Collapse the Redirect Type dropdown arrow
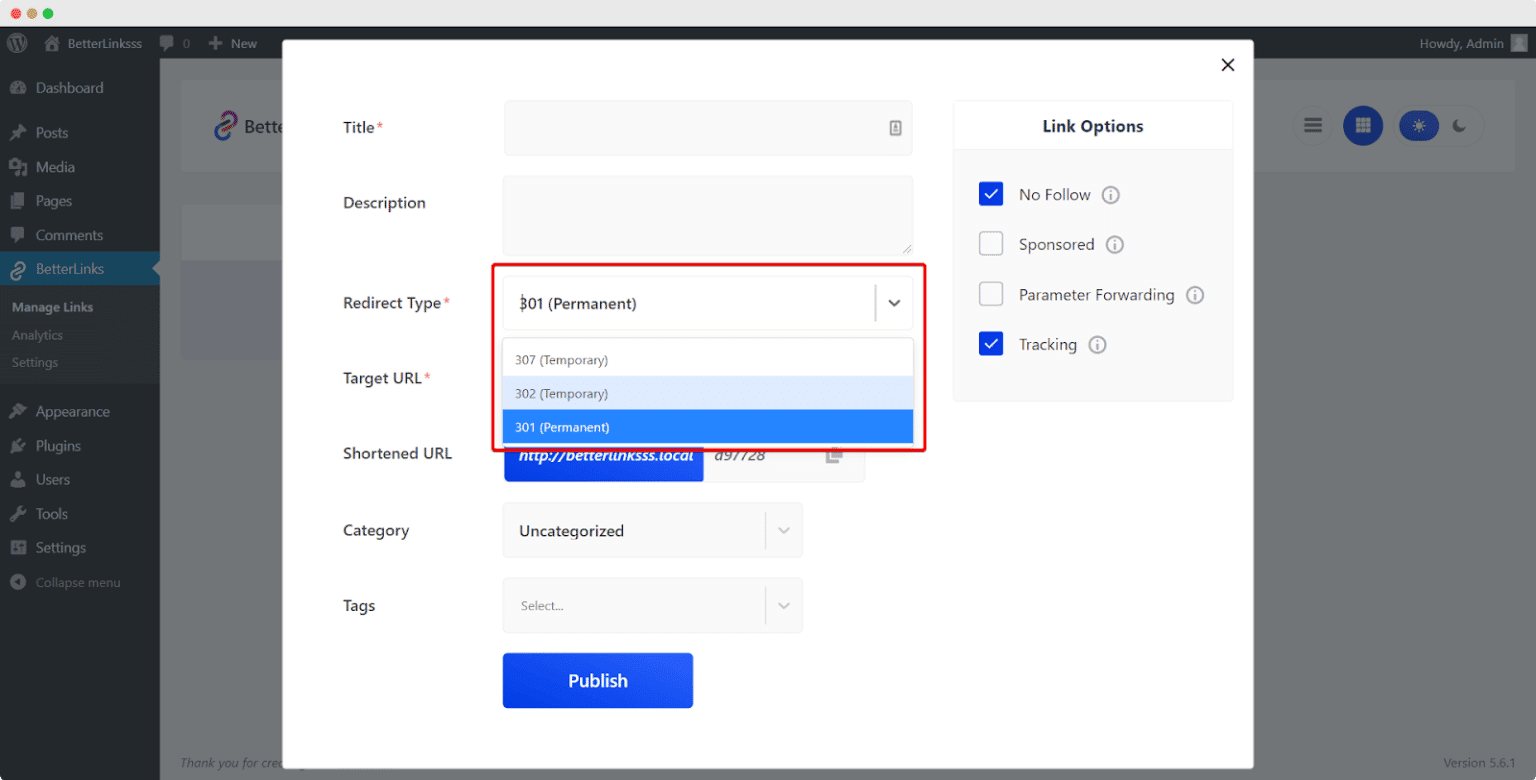The image size is (1536, 780). [894, 303]
